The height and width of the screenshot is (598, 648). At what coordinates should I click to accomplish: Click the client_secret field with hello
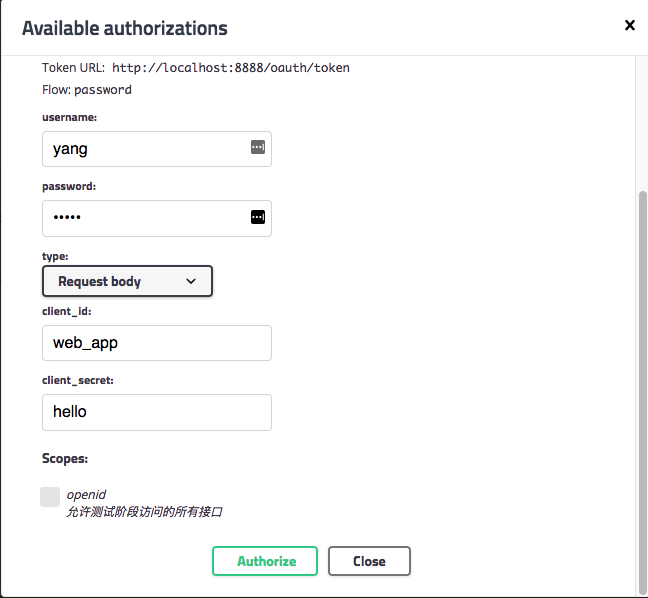[156, 412]
